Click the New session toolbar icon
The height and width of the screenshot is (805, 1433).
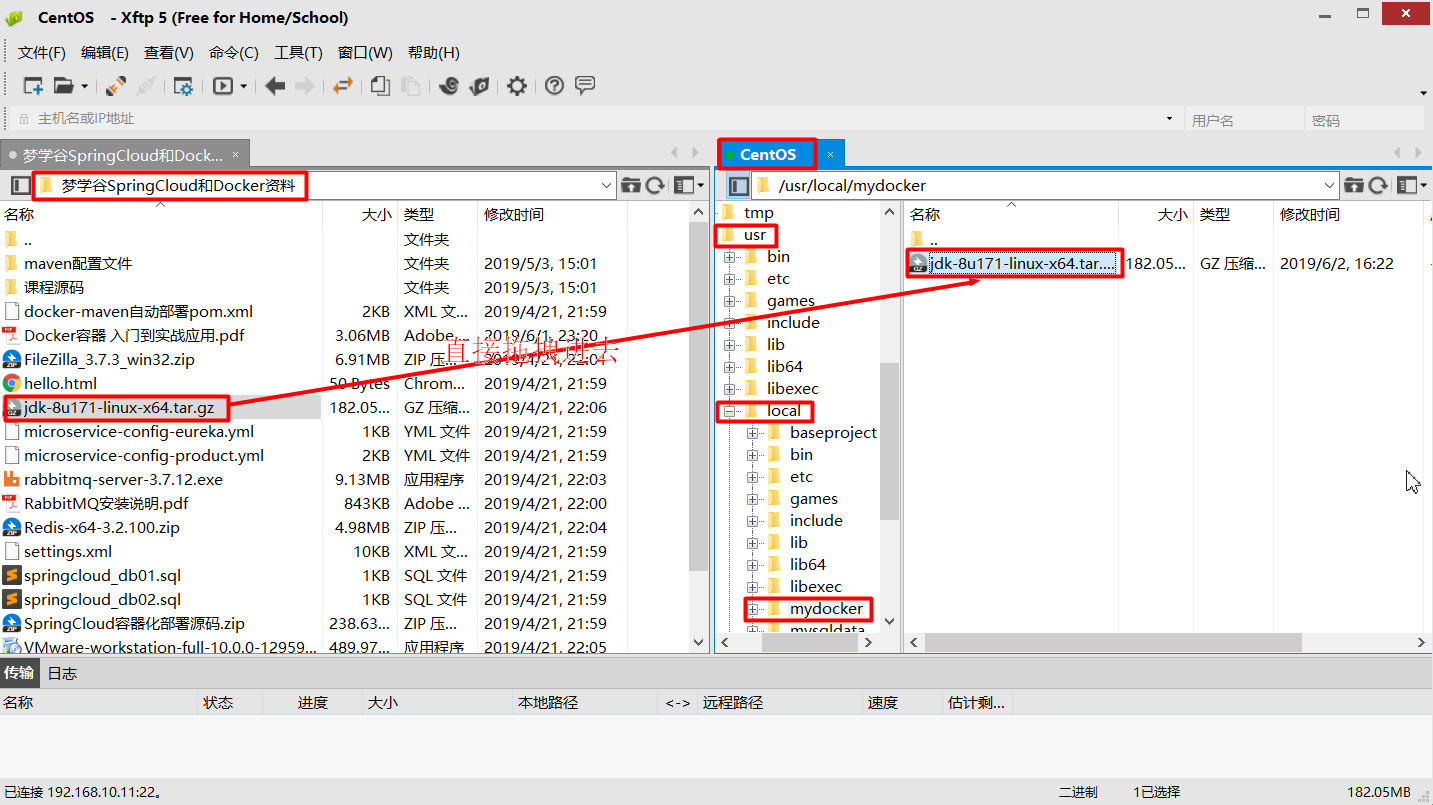pos(33,86)
